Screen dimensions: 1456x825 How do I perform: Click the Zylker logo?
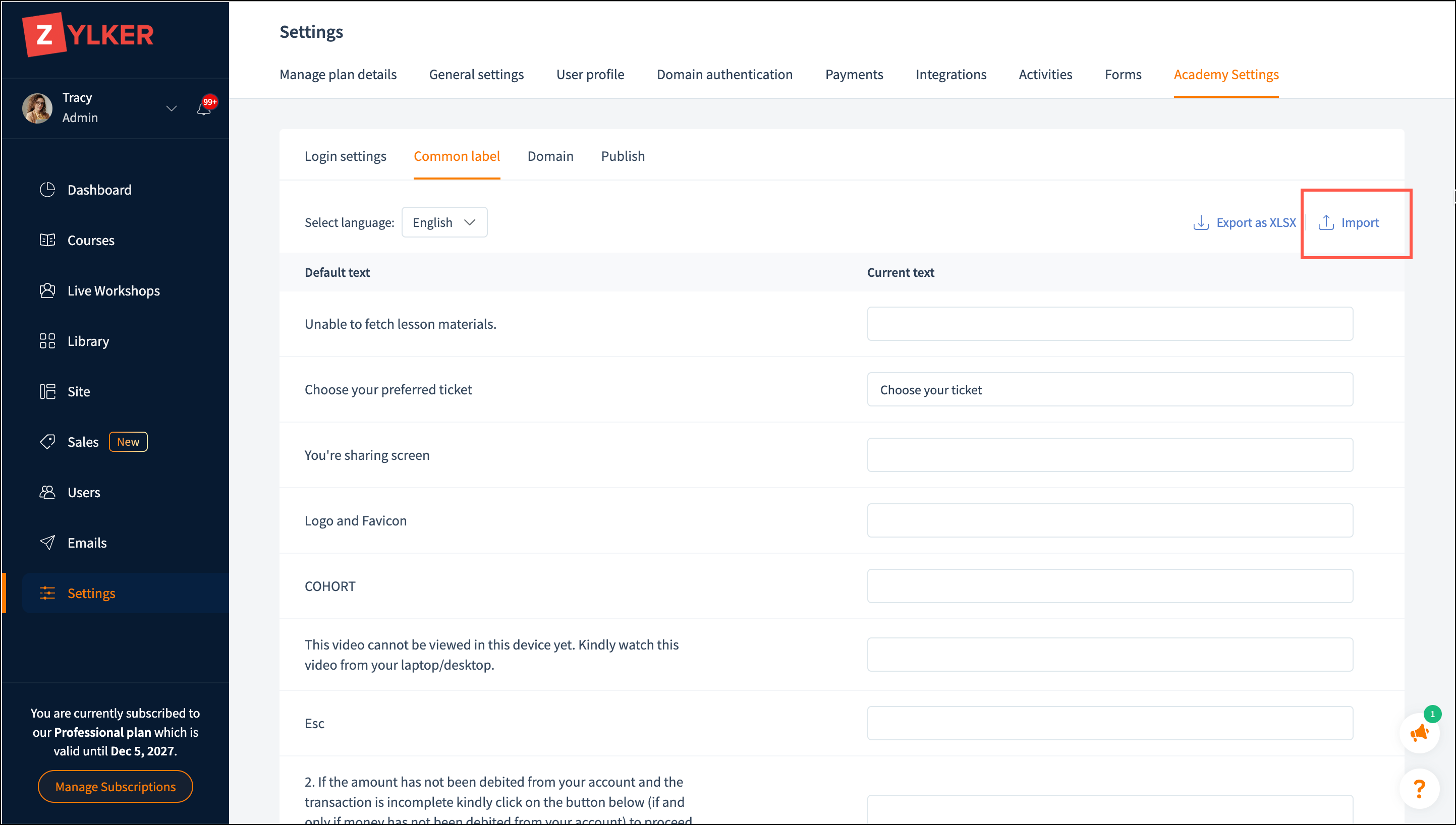[x=88, y=35]
